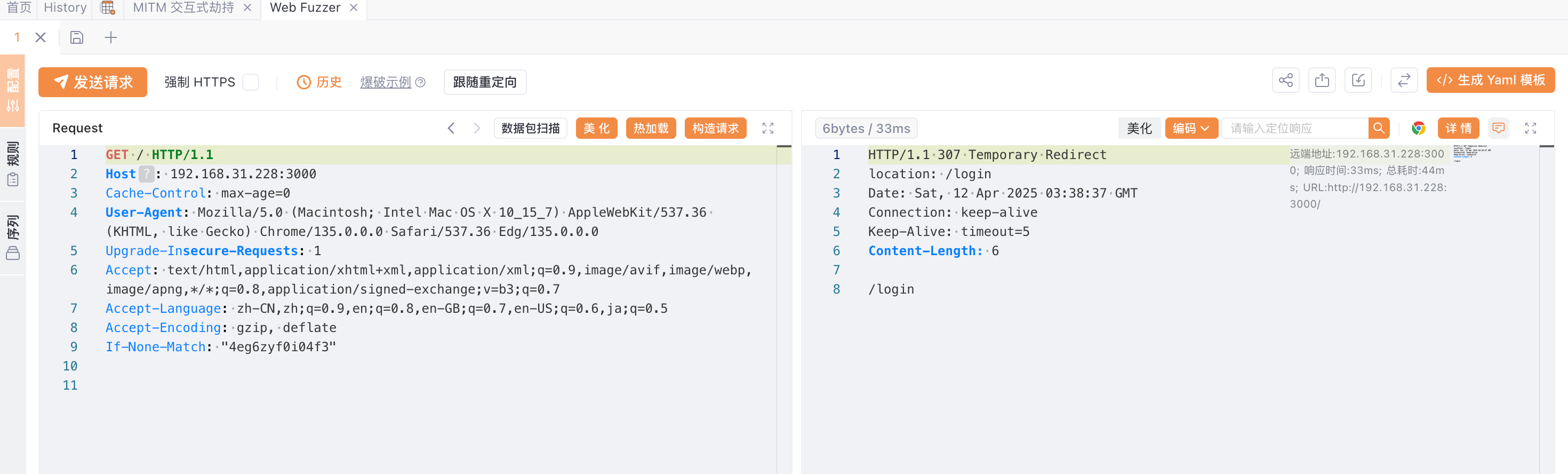
Task: Expand the Request panel to fullscreen
Action: tap(768, 128)
